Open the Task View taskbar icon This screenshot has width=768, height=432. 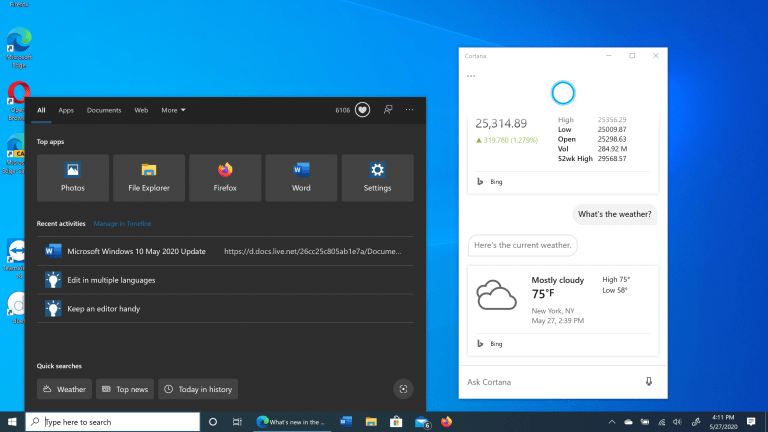(237, 422)
